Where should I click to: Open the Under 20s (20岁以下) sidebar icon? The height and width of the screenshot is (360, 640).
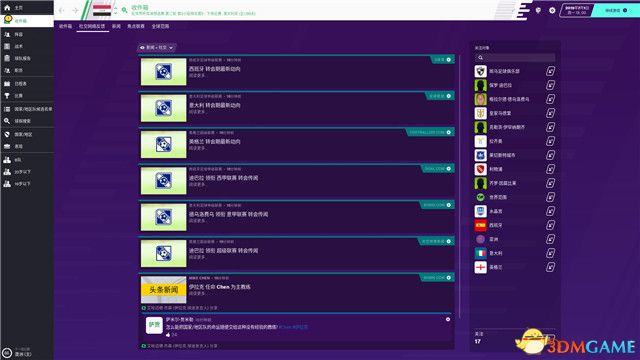[x=7, y=172]
